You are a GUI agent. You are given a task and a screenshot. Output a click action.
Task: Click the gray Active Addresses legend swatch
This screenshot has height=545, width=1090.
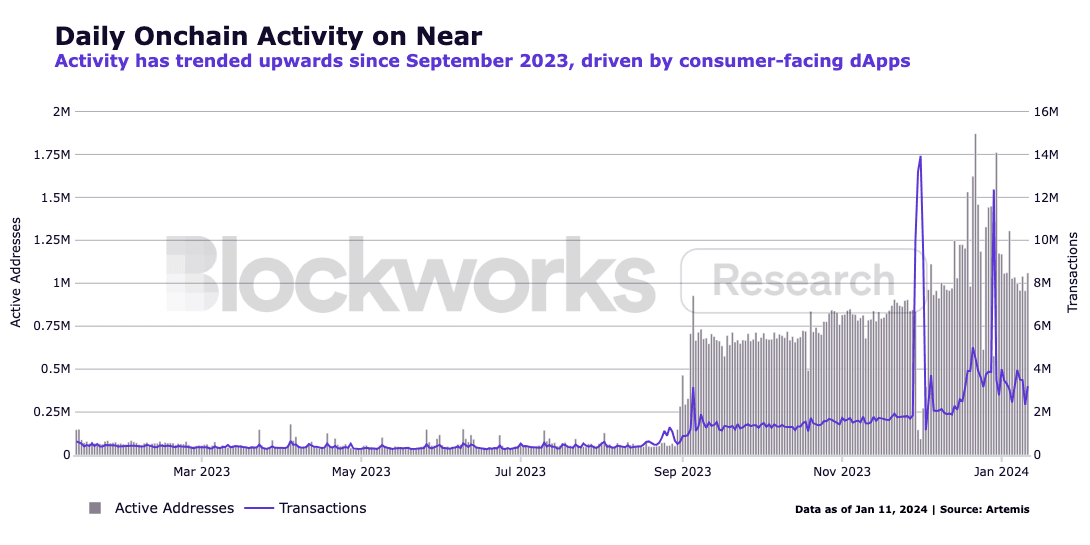(95, 508)
